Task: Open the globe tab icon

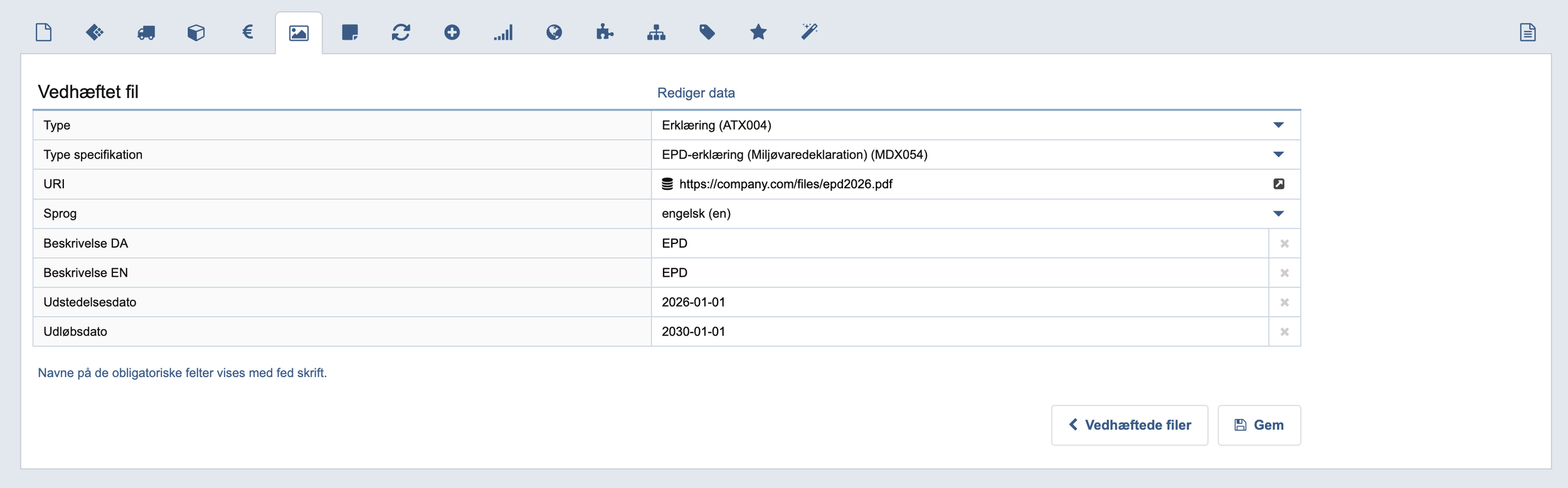Action: coord(554,32)
